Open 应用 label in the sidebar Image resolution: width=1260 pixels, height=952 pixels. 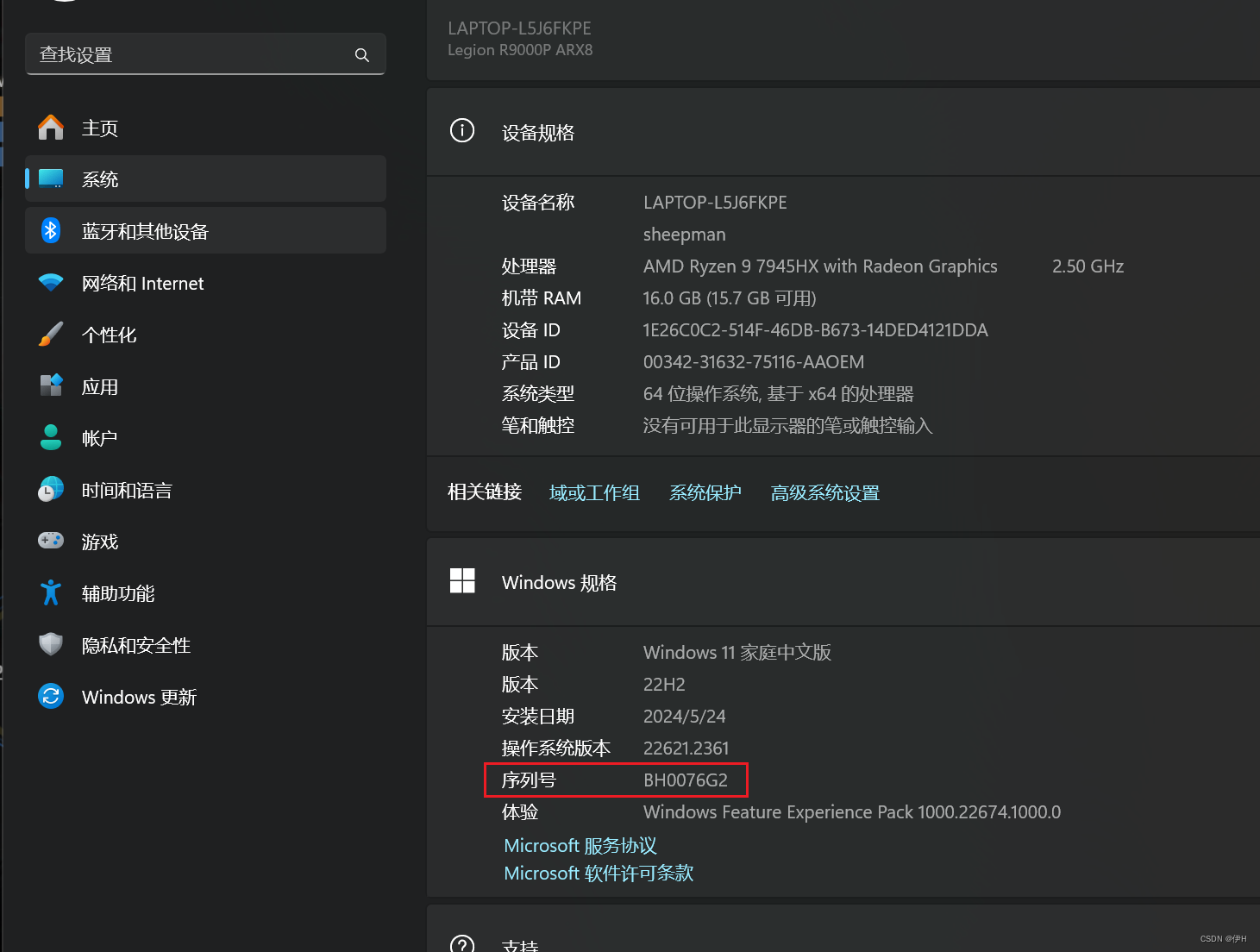coord(100,387)
